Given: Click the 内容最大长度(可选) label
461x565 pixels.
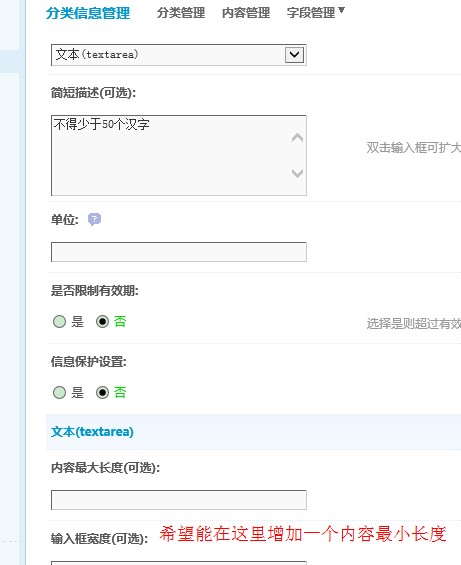Looking at the screenshot, I should pos(105,468).
